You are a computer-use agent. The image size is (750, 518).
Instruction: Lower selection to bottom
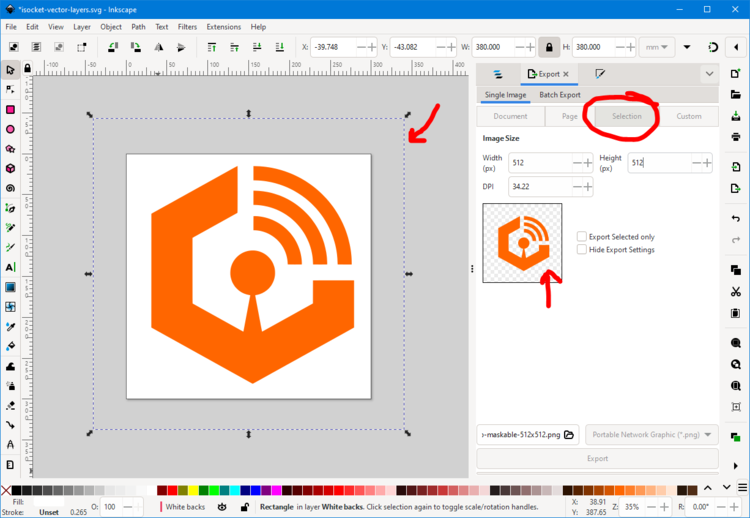pos(280,47)
